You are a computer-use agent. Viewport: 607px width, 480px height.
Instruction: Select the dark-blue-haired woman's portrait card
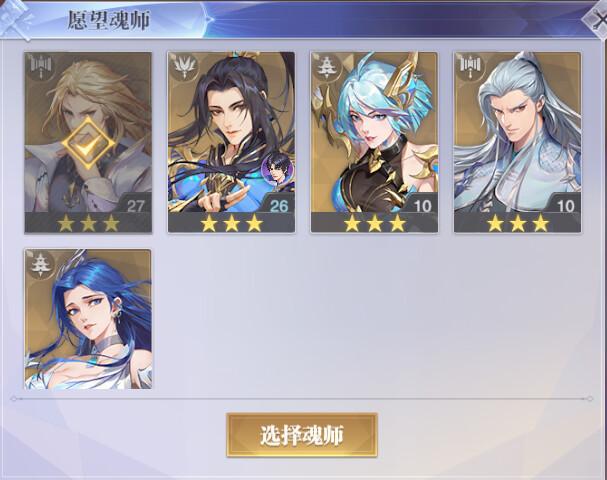click(x=88, y=319)
